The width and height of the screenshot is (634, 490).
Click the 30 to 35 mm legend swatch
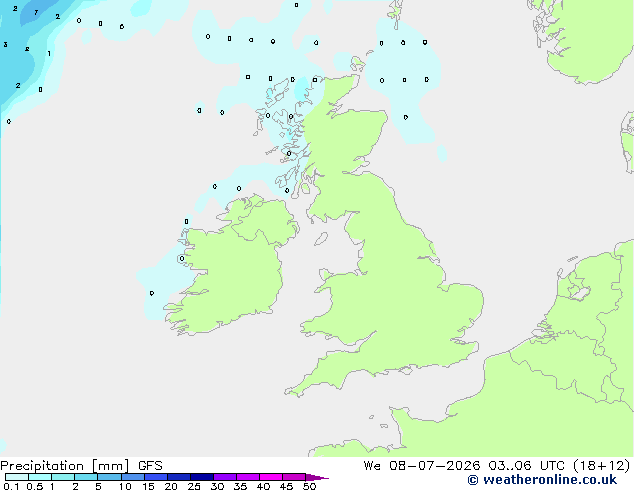[x=225, y=477]
